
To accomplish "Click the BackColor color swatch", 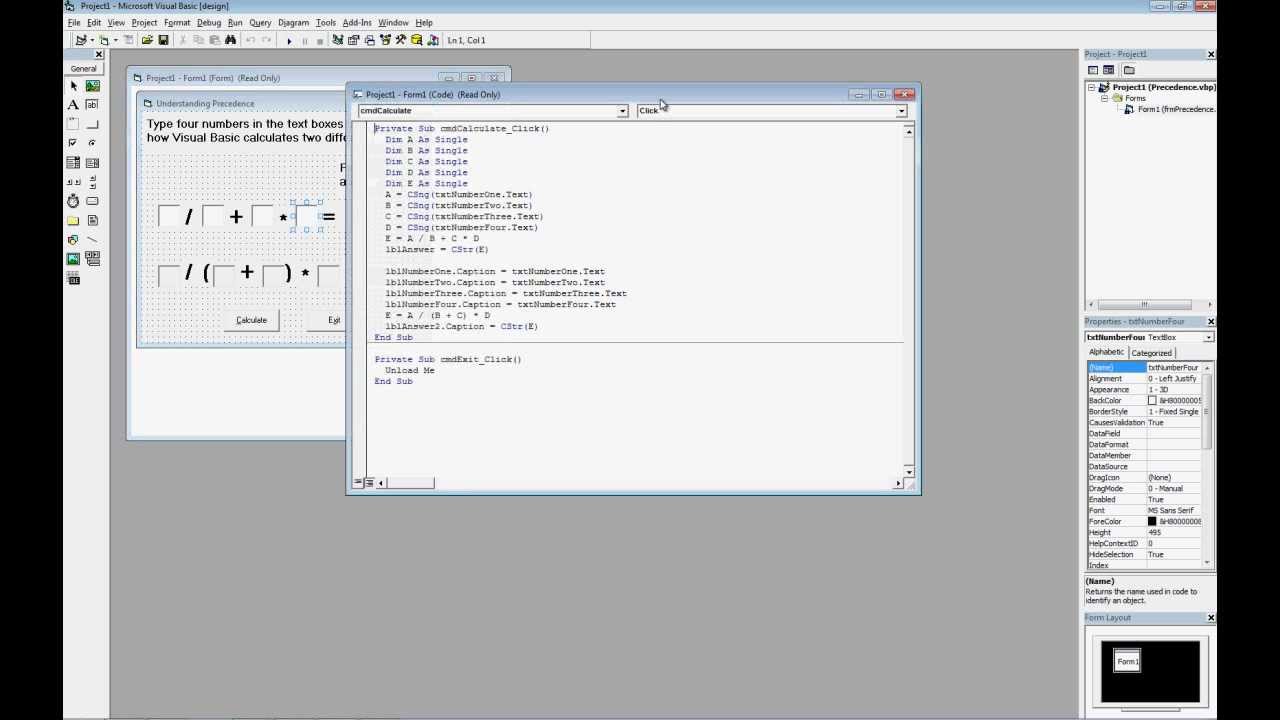I will tap(1152, 400).
